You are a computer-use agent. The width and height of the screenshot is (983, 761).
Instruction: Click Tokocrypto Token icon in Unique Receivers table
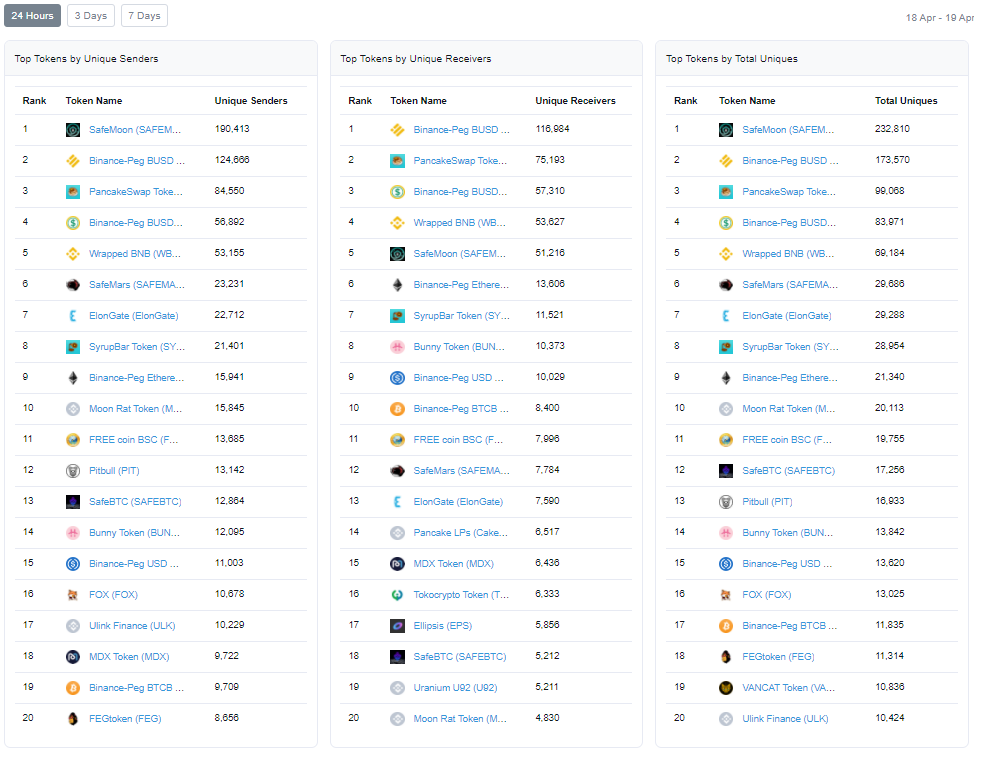tap(397, 595)
